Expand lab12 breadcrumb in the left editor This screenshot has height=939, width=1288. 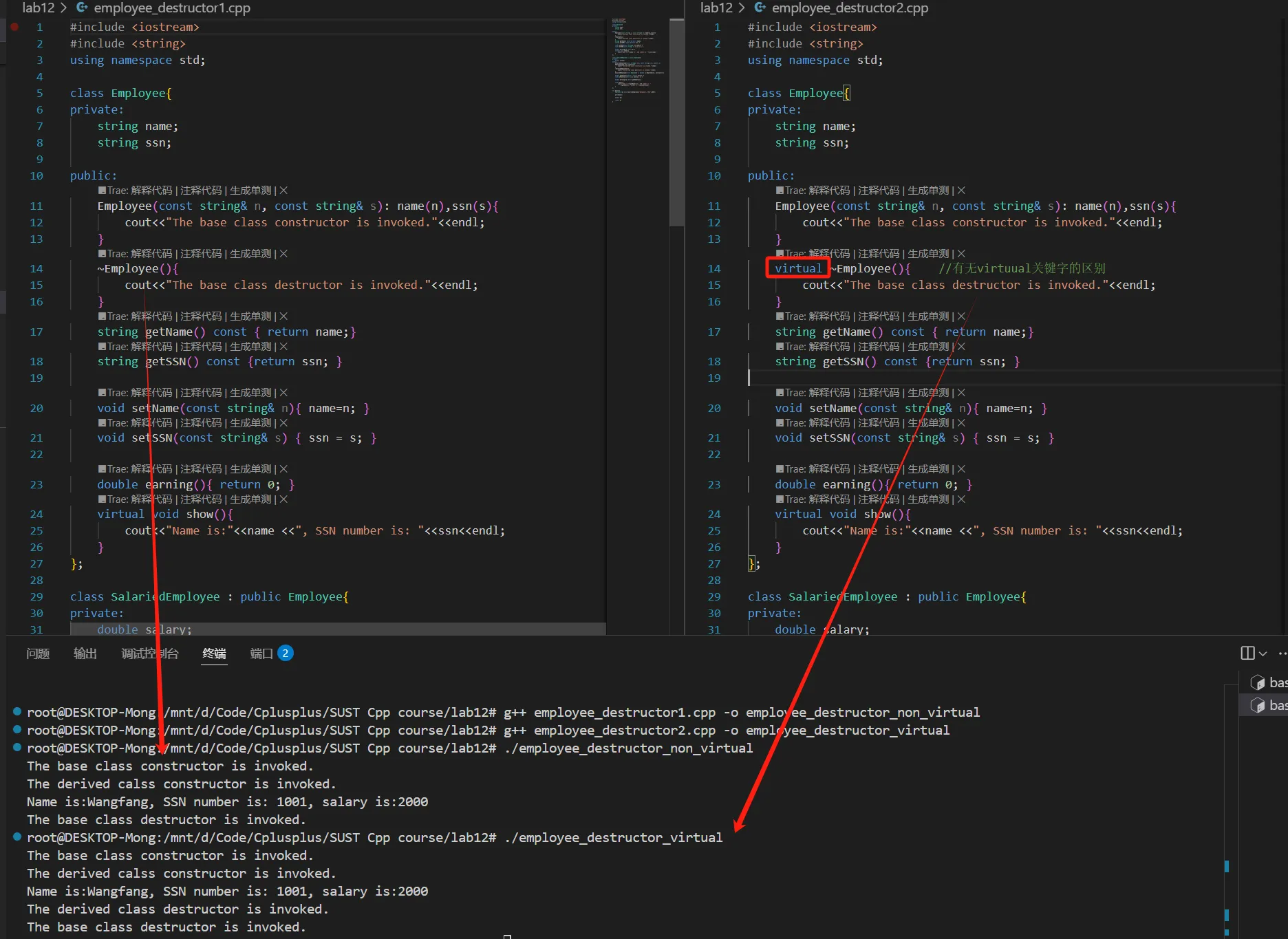pyautogui.click(x=38, y=8)
